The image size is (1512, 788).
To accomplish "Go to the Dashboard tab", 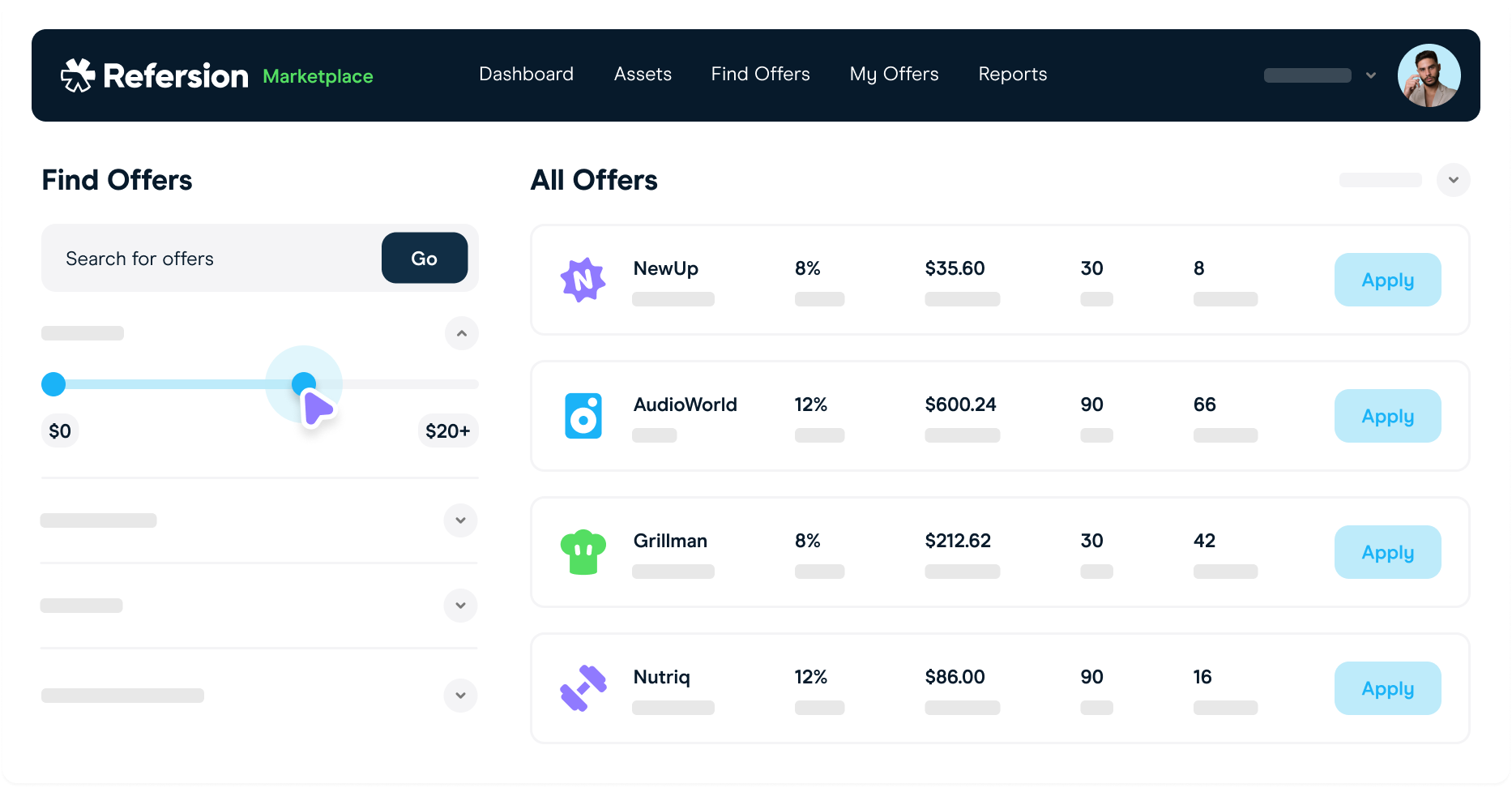I will [x=526, y=75].
